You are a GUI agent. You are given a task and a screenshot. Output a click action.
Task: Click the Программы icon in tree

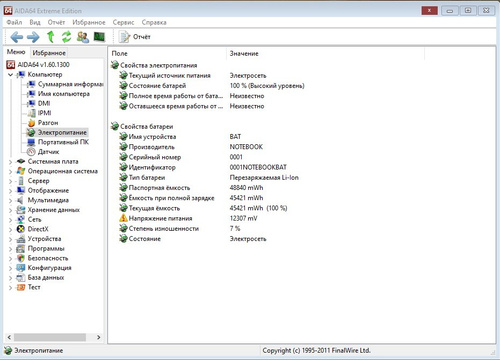point(21,248)
